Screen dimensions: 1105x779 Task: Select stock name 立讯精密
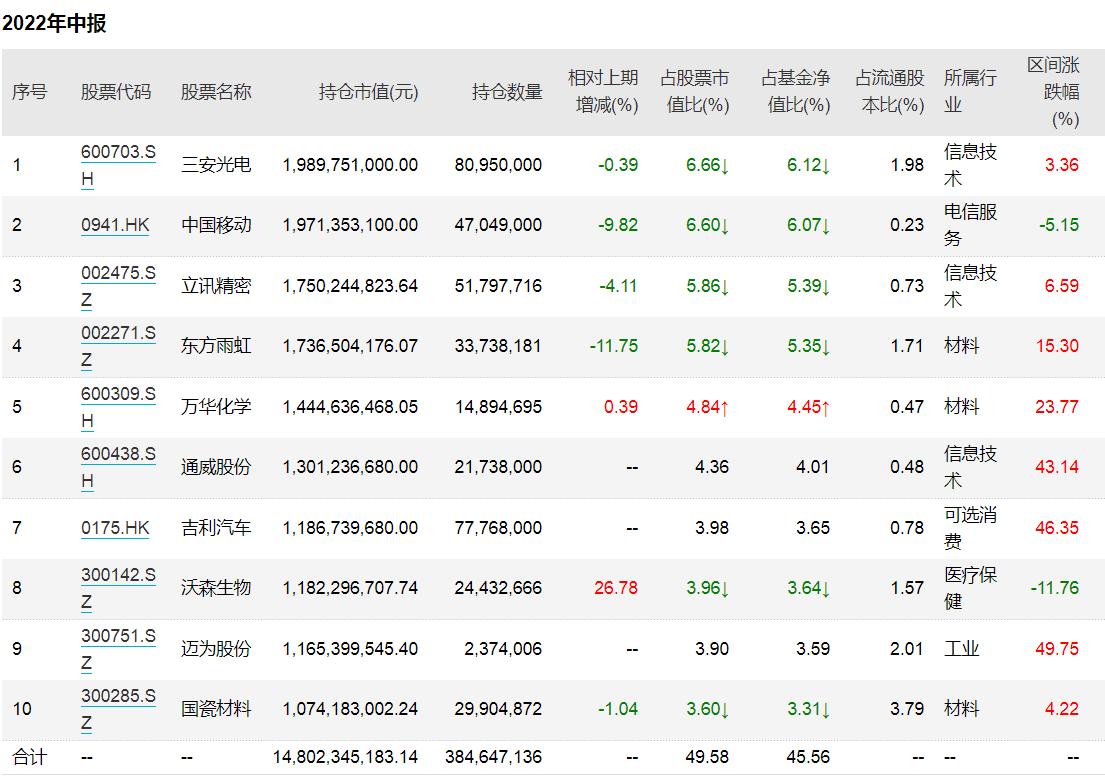click(x=216, y=286)
